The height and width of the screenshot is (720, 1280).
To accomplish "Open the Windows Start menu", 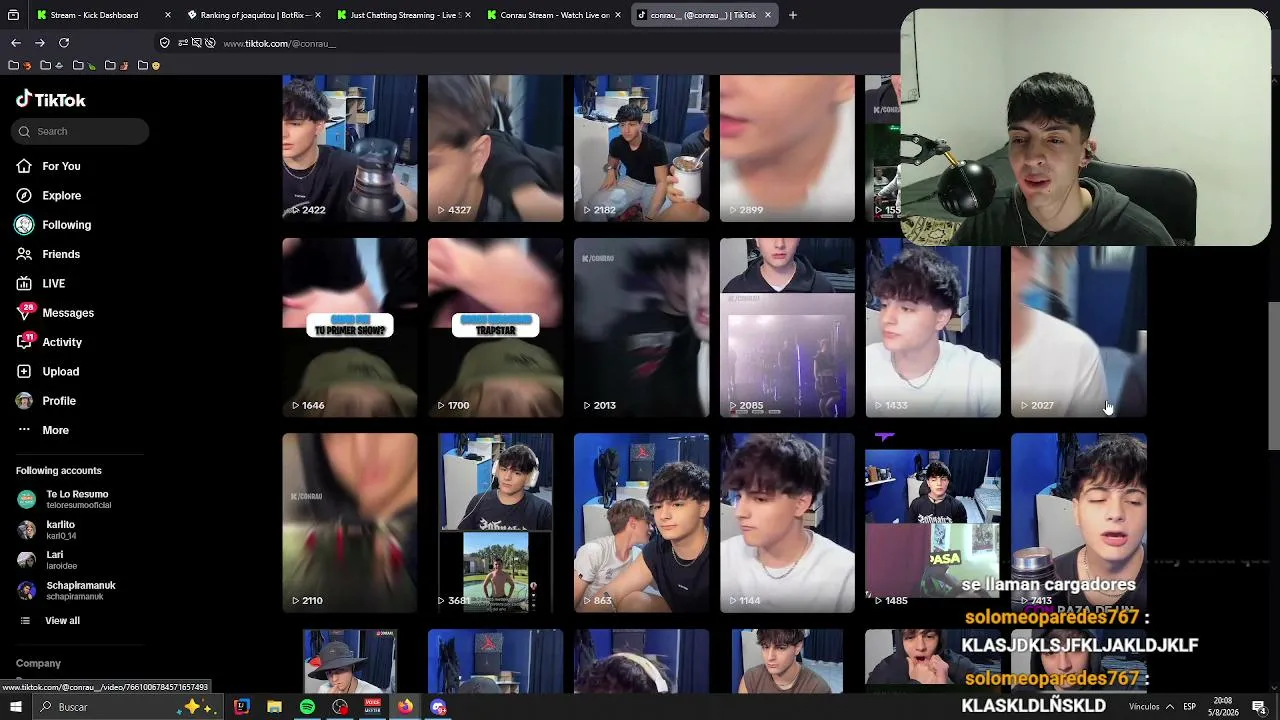I will pyautogui.click(x=14, y=707).
